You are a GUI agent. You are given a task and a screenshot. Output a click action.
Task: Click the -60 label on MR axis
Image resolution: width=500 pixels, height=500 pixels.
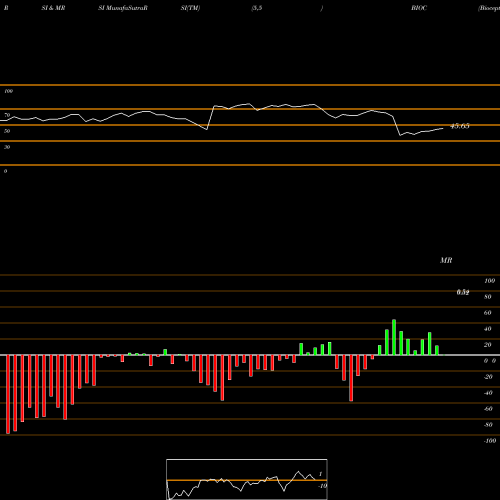pos(488,409)
